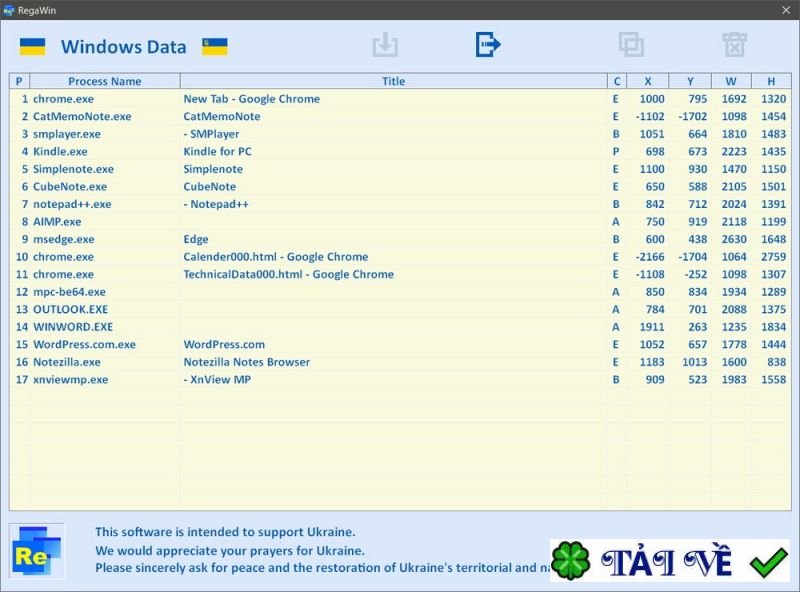800x592 pixels.
Task: Click the Calender000.html - Google Chrome title
Action: click(276, 257)
